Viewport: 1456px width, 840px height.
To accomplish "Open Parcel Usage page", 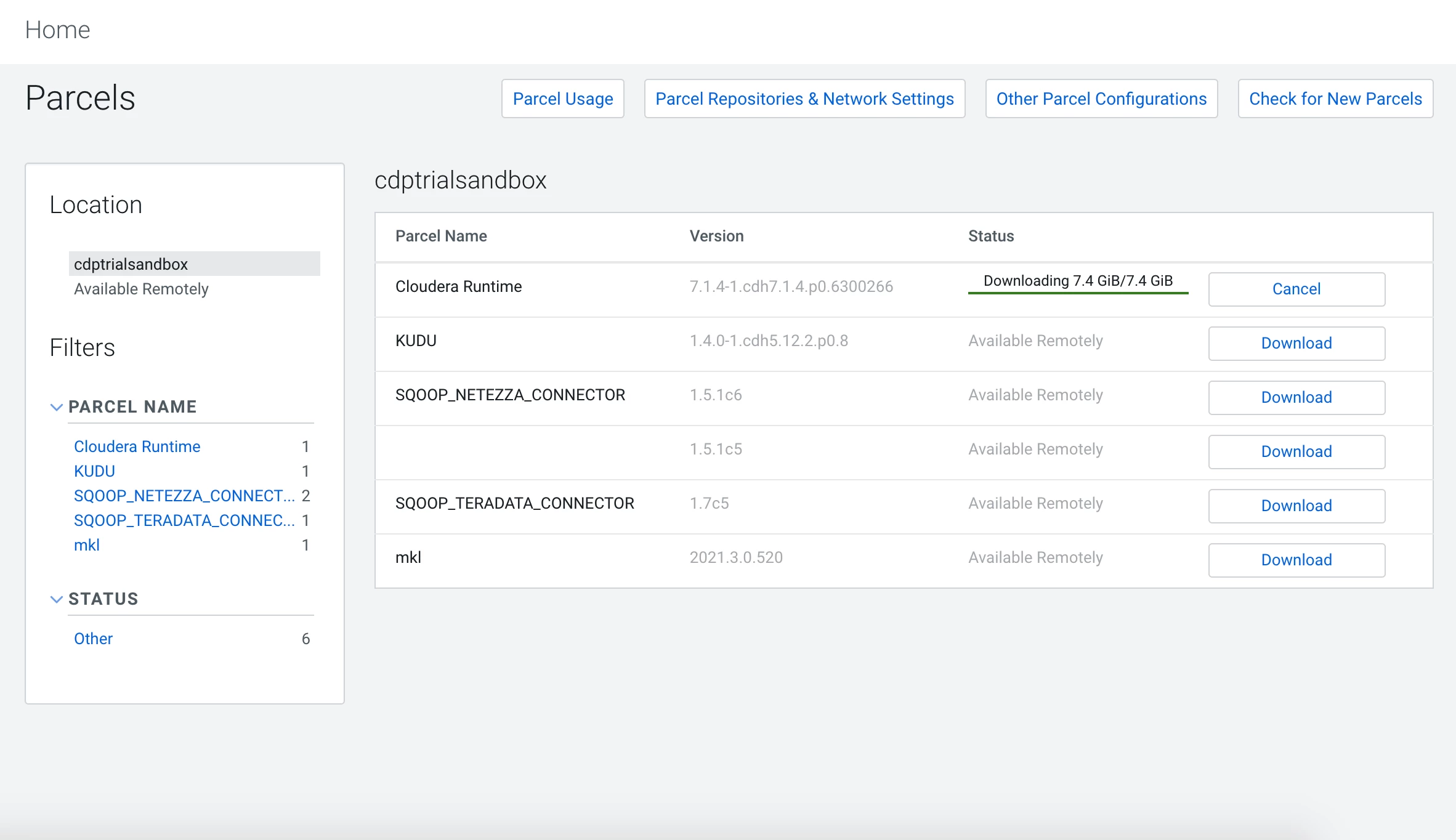I will click(x=563, y=99).
